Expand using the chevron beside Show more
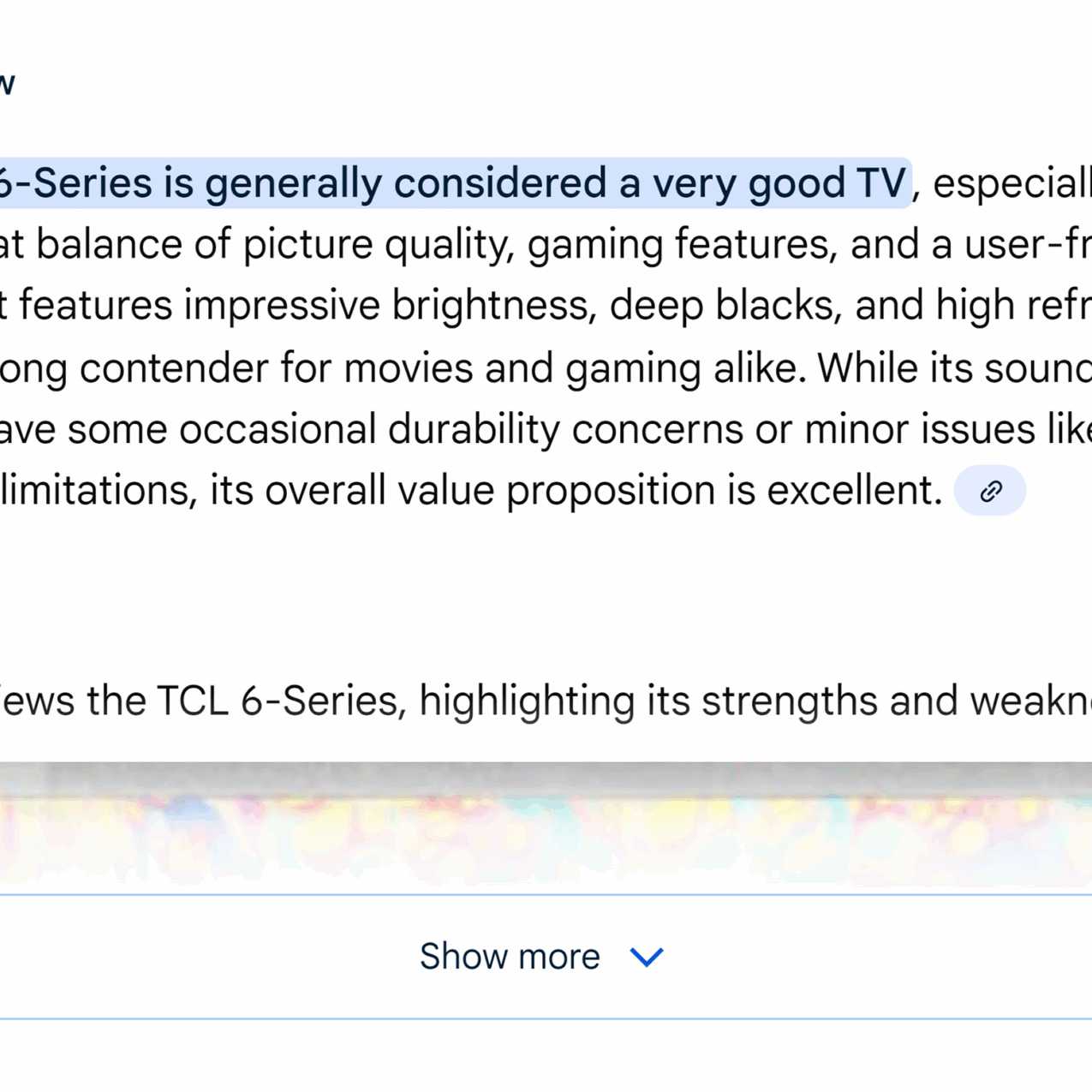The height and width of the screenshot is (1092, 1092). coord(647,957)
